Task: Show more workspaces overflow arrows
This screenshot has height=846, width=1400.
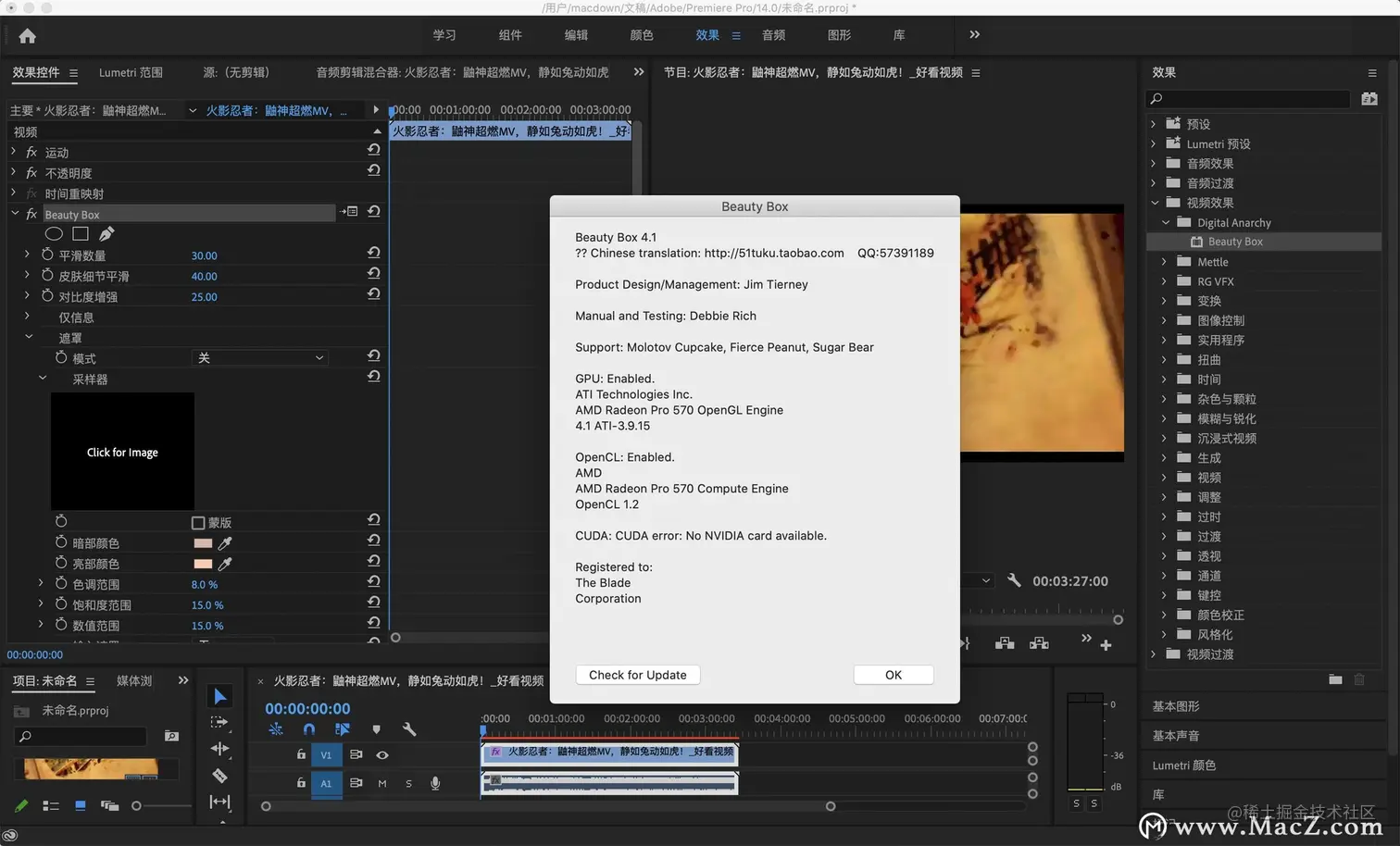Action: [x=974, y=35]
